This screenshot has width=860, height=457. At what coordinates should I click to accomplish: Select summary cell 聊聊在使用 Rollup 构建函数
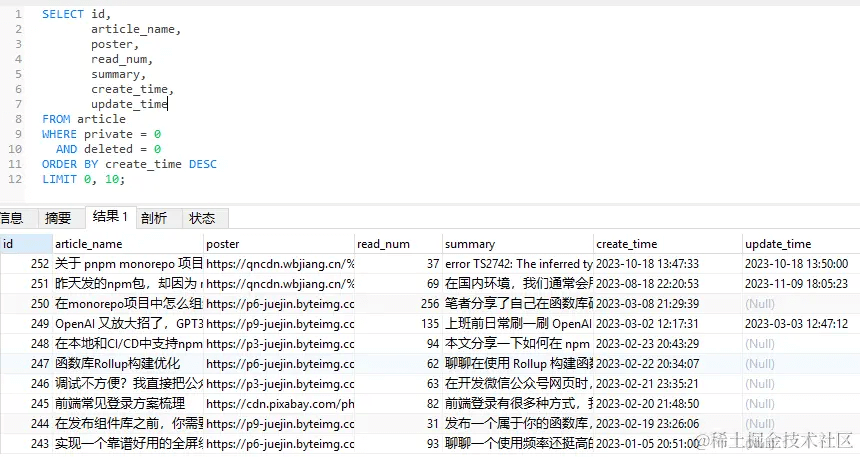click(x=518, y=364)
